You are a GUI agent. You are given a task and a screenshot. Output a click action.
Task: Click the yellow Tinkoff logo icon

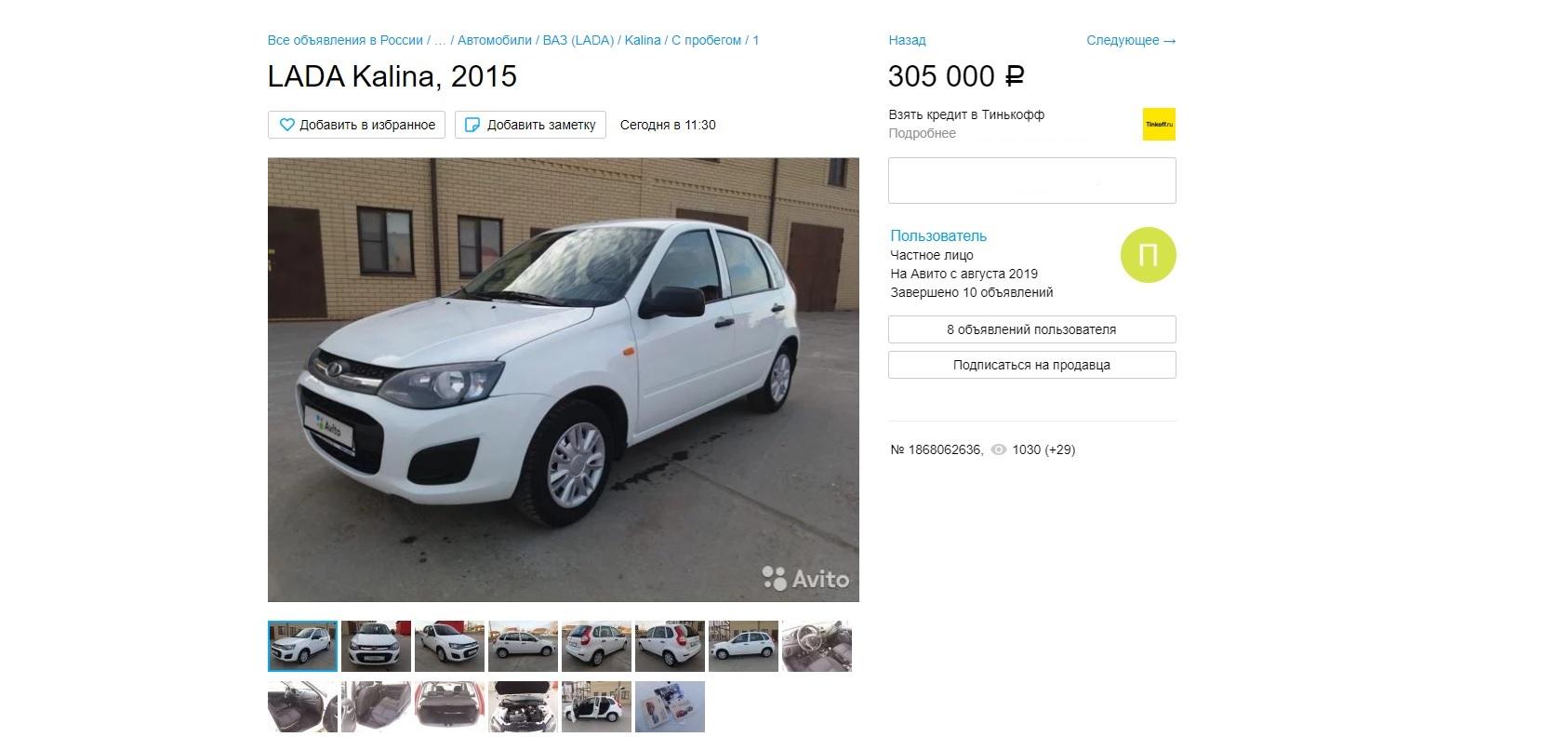pyautogui.click(x=1159, y=124)
